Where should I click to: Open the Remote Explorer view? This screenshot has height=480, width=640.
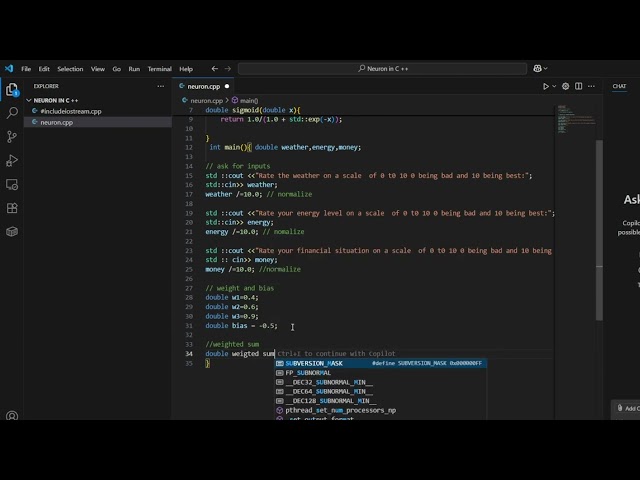point(12,185)
